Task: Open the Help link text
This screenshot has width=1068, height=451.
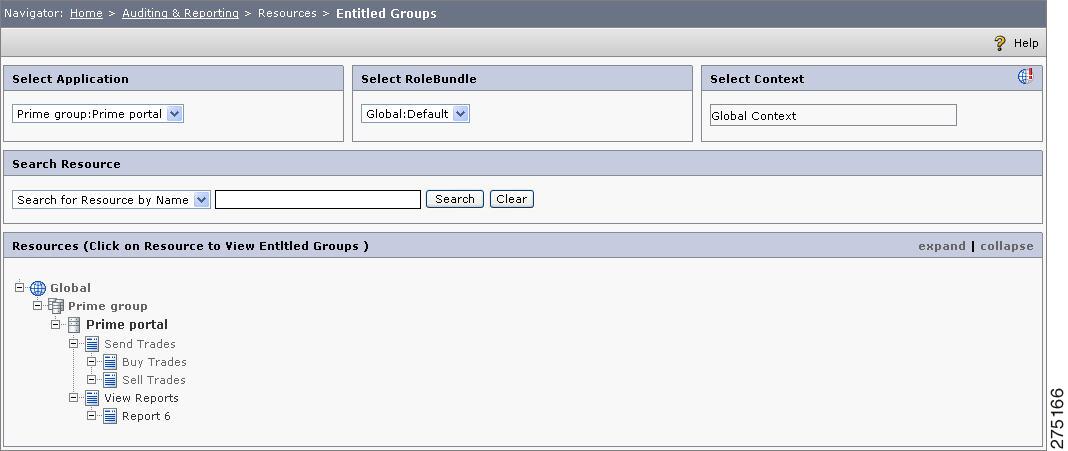Action: 1026,43
